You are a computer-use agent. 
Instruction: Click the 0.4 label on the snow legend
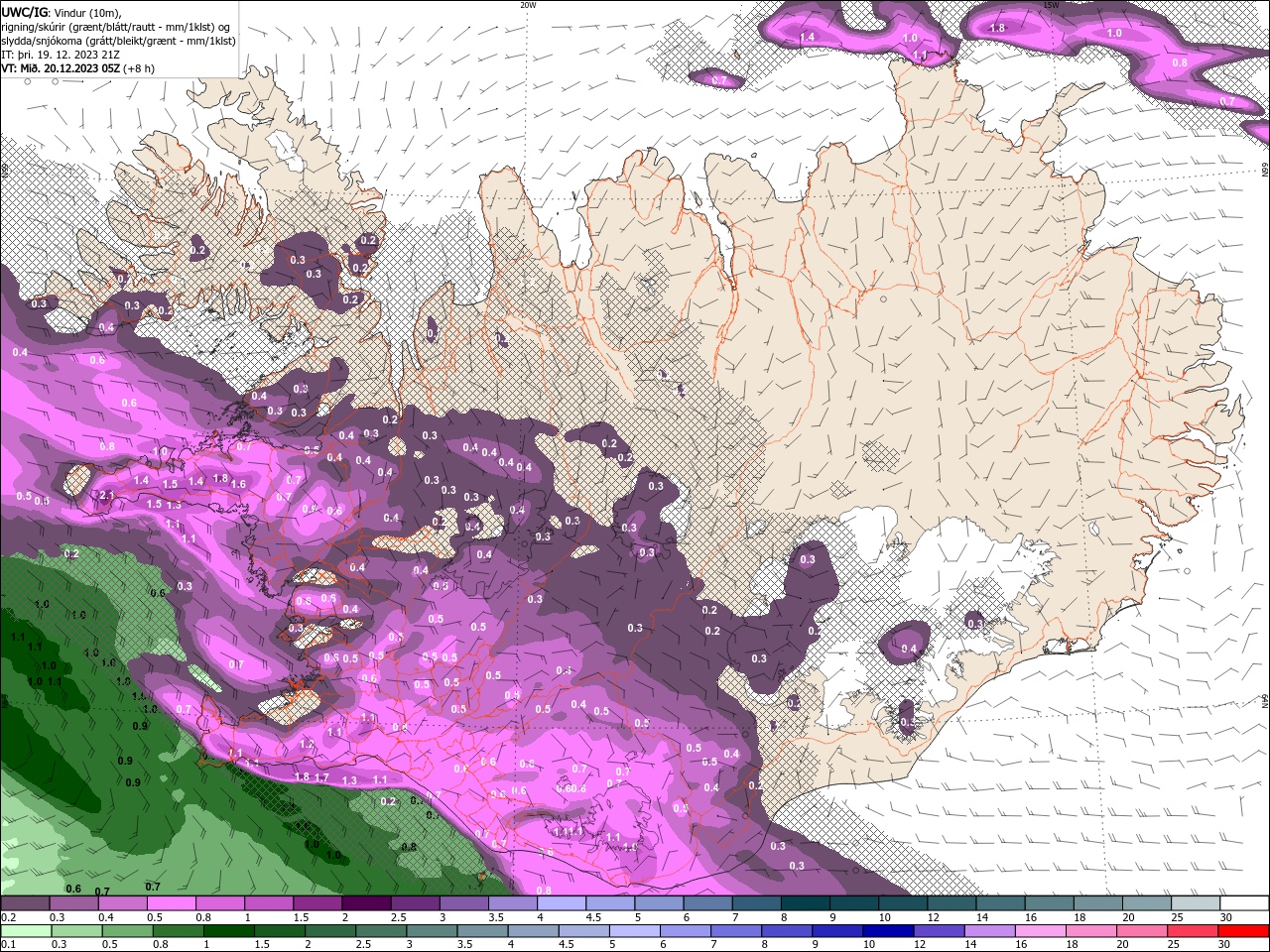click(106, 917)
